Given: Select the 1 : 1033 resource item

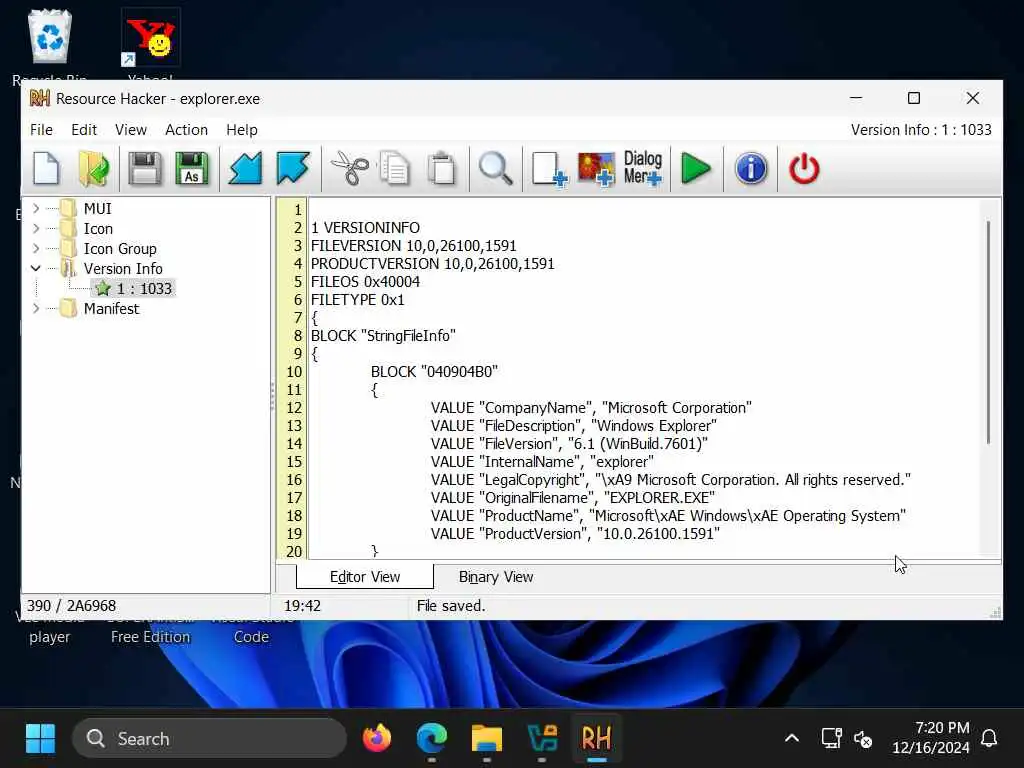Looking at the screenshot, I should coord(135,289).
